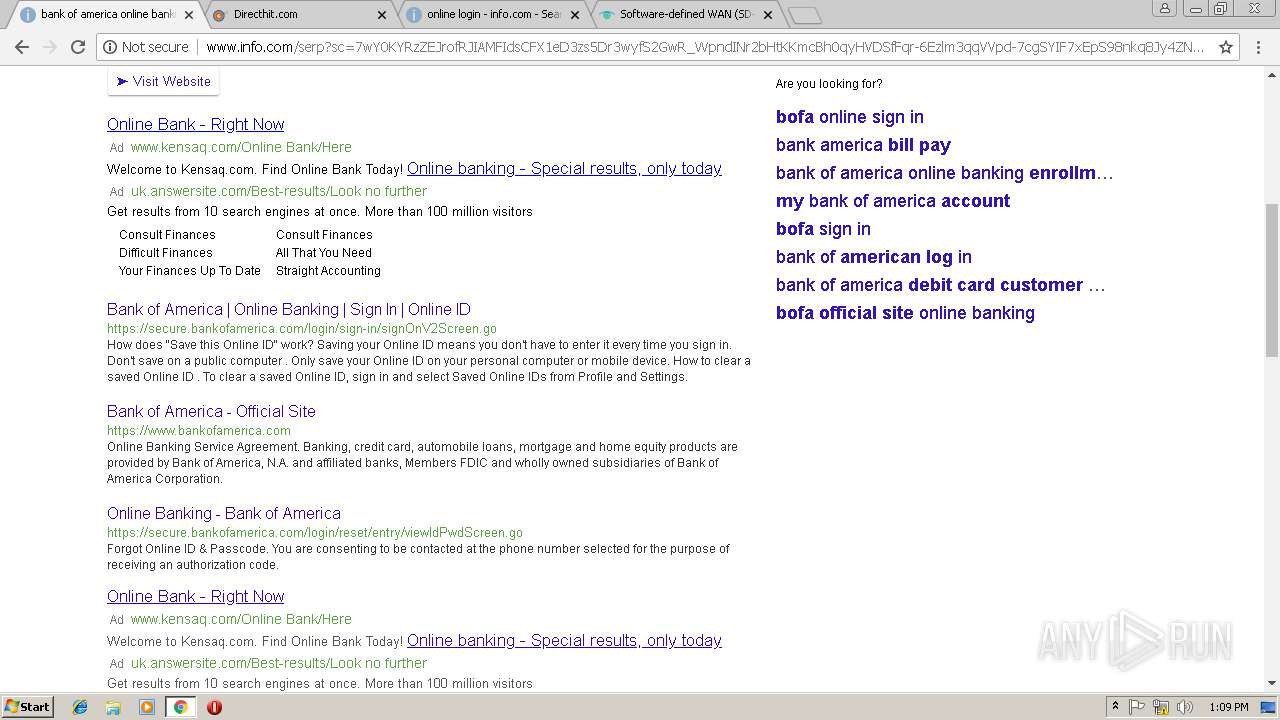Go back with the browser back arrow
1280x720 pixels.
pos(22,47)
